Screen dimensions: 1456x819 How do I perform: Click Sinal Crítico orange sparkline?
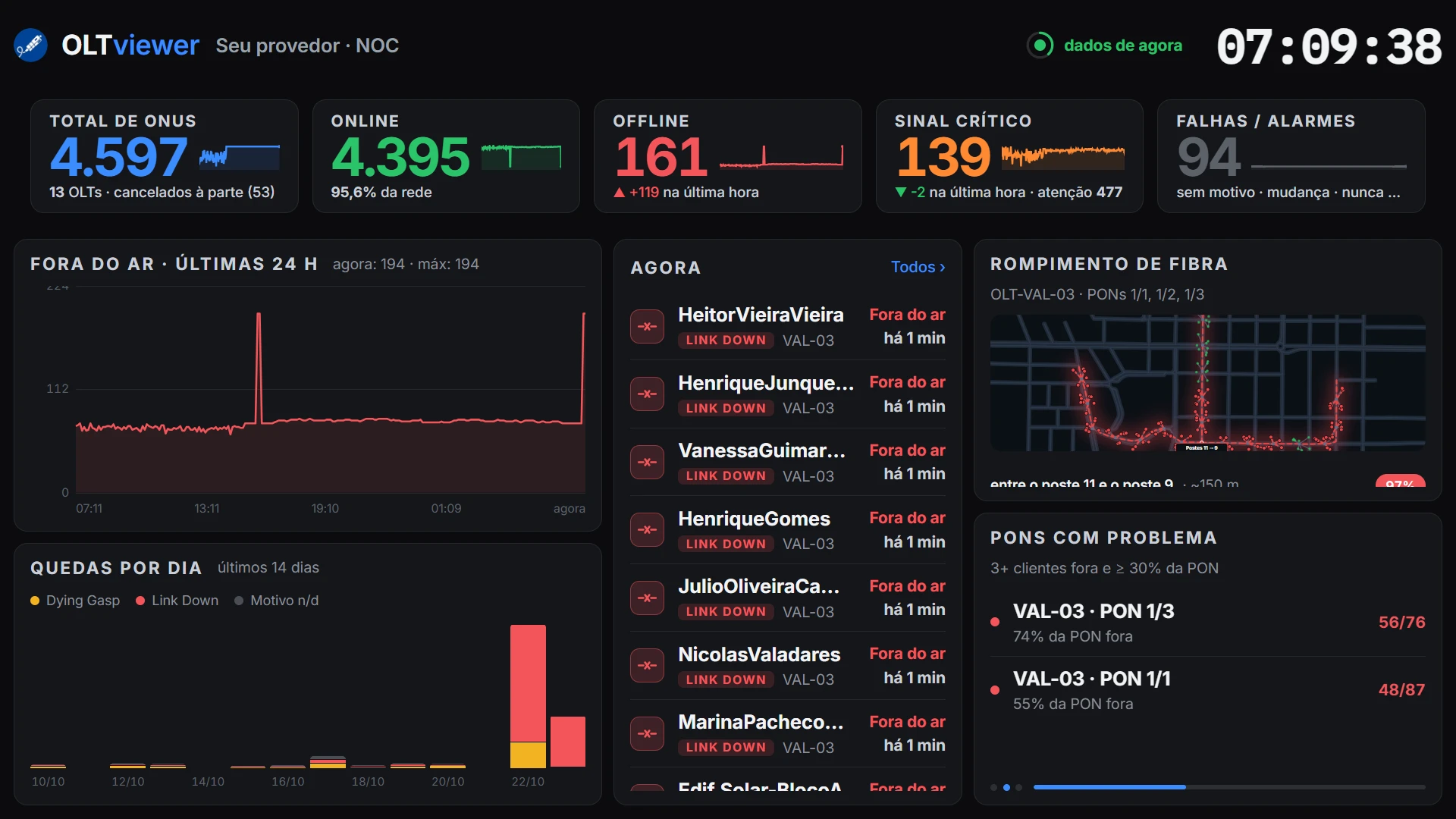[1062, 155]
